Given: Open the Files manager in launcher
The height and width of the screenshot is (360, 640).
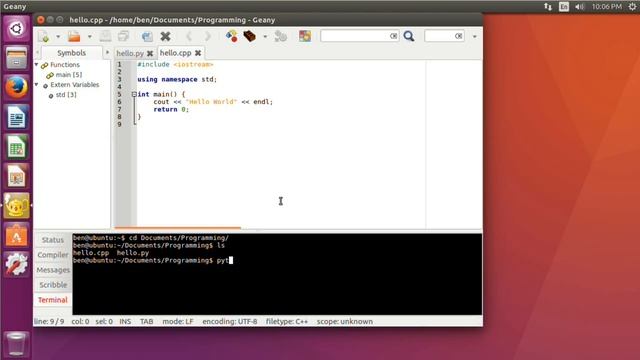Looking at the screenshot, I should pos(16,58).
